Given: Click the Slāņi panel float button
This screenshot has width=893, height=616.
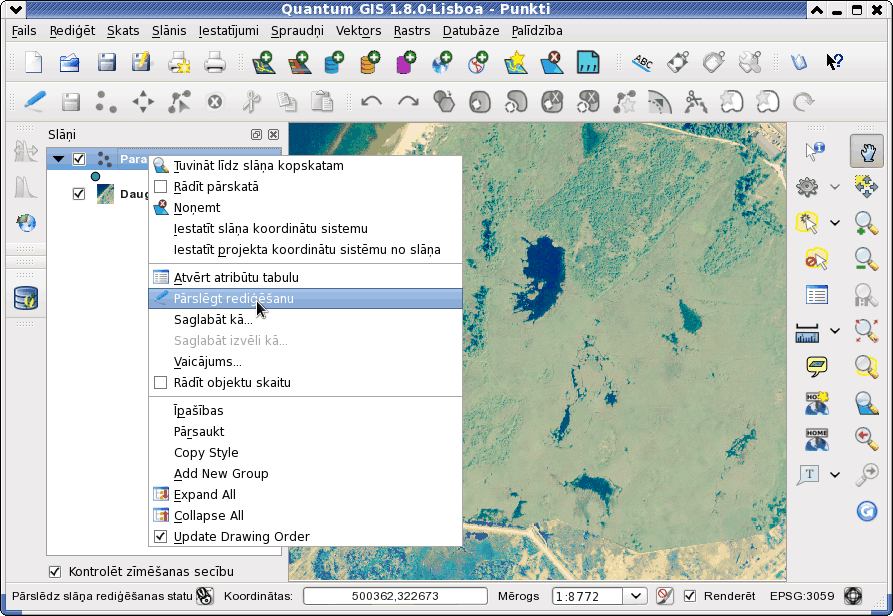Looking at the screenshot, I should pos(256,135).
